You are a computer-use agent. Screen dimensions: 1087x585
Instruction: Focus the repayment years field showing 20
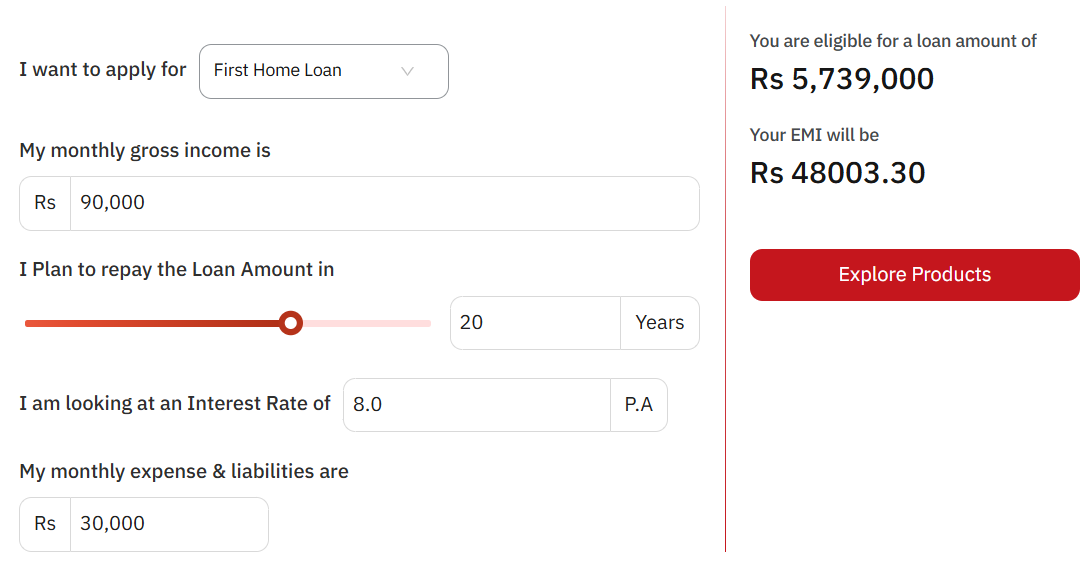click(535, 323)
